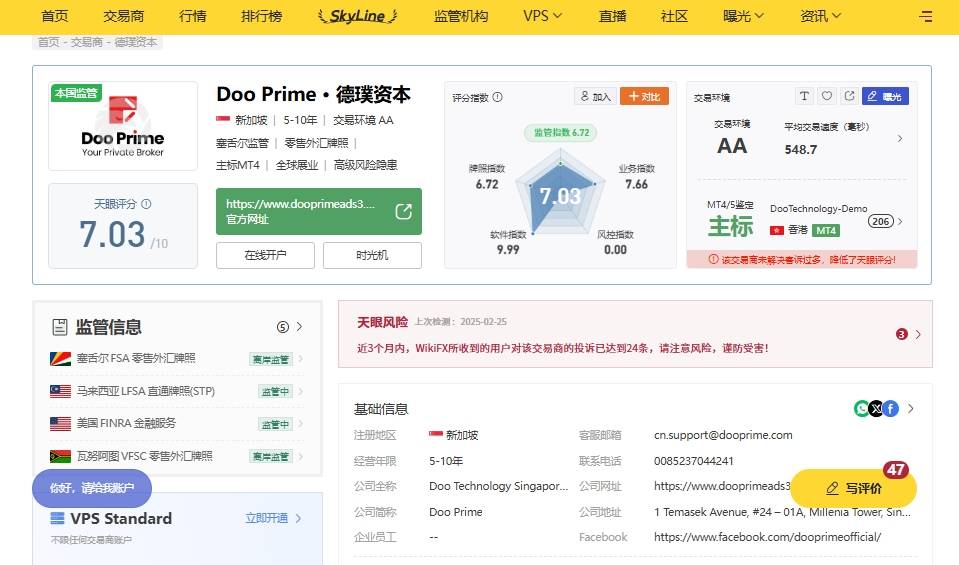Click the 监管指数 6.72 label on radar chart

point(561,133)
